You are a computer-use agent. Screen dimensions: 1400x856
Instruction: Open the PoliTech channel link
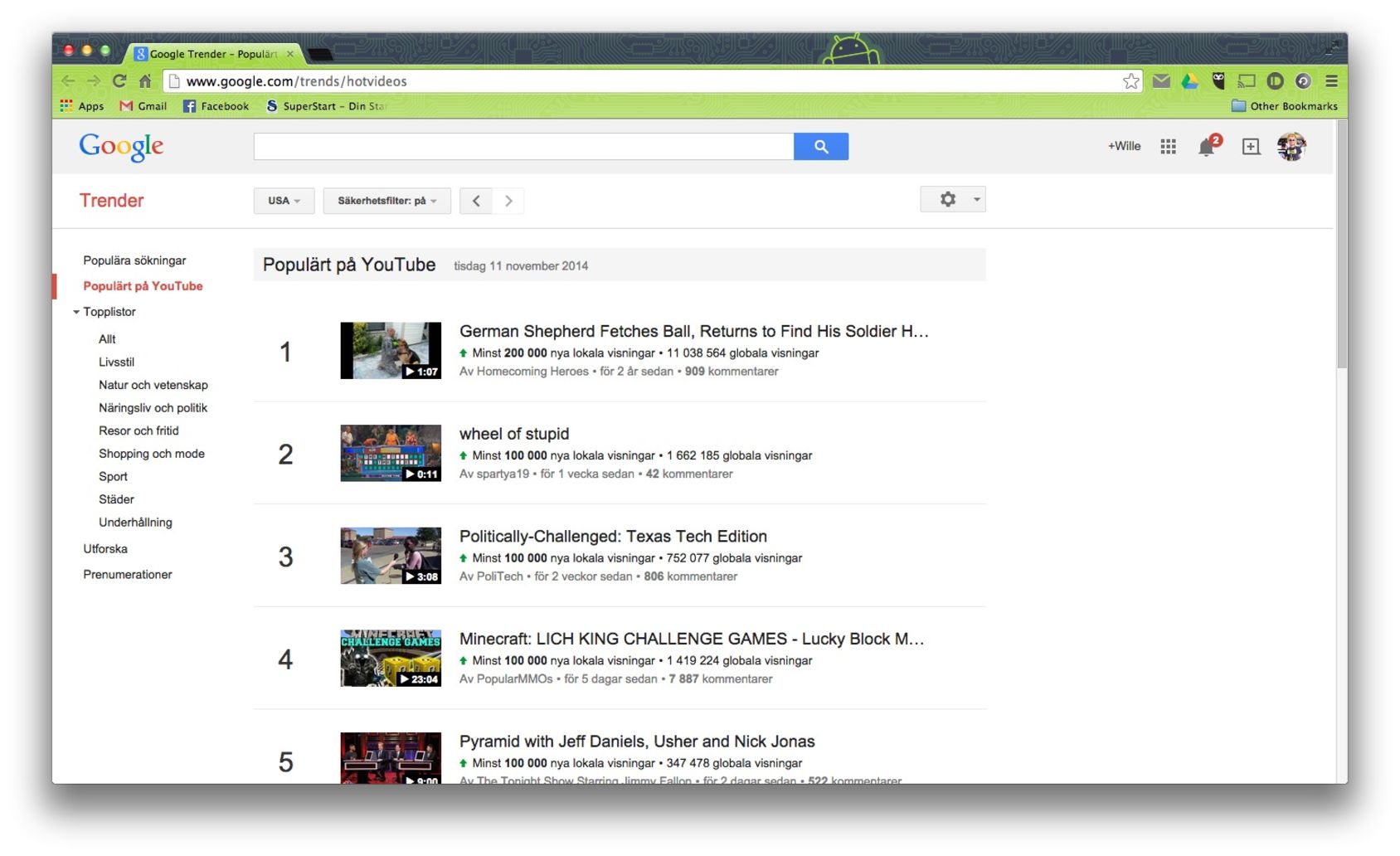point(500,576)
